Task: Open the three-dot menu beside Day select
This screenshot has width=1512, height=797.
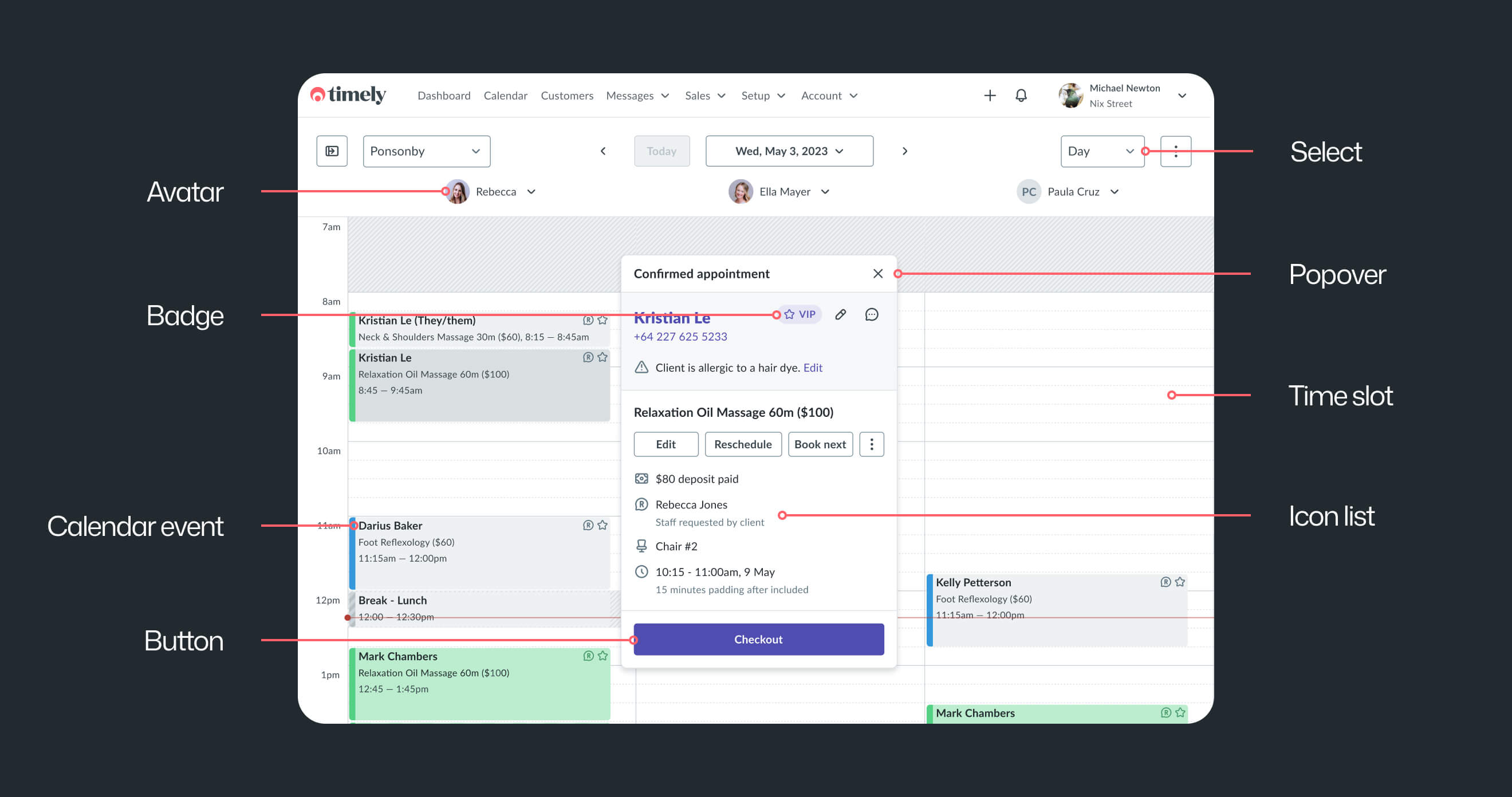Action: pos(1175,151)
